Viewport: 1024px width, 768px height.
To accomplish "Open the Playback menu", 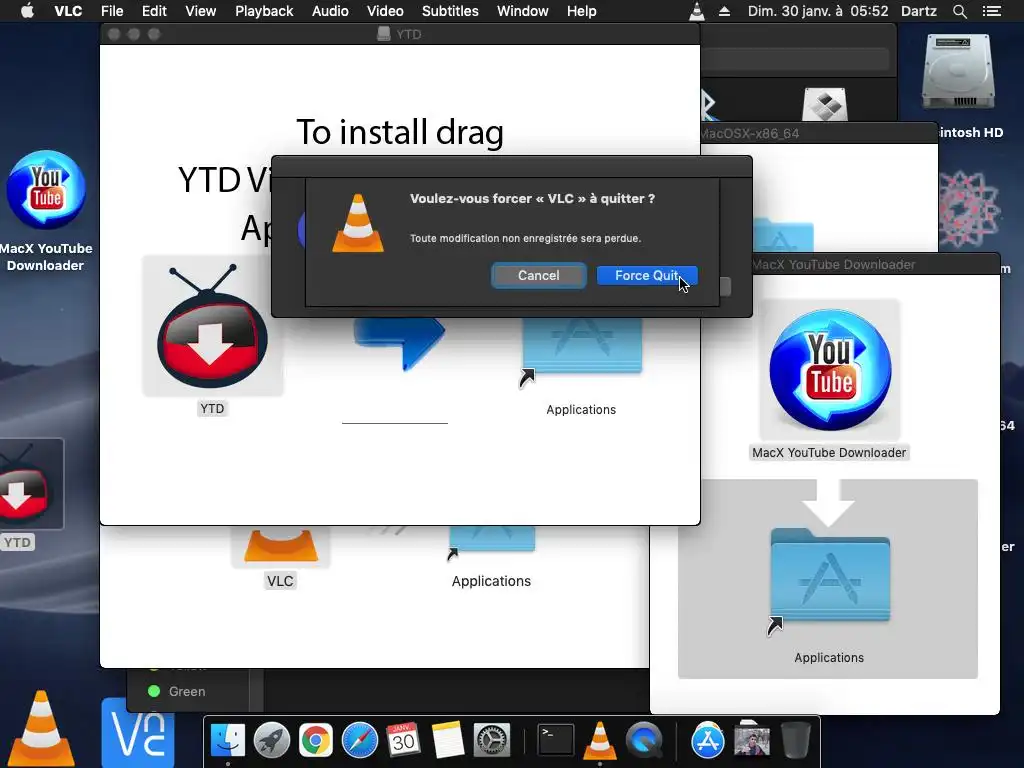I will coord(264,11).
